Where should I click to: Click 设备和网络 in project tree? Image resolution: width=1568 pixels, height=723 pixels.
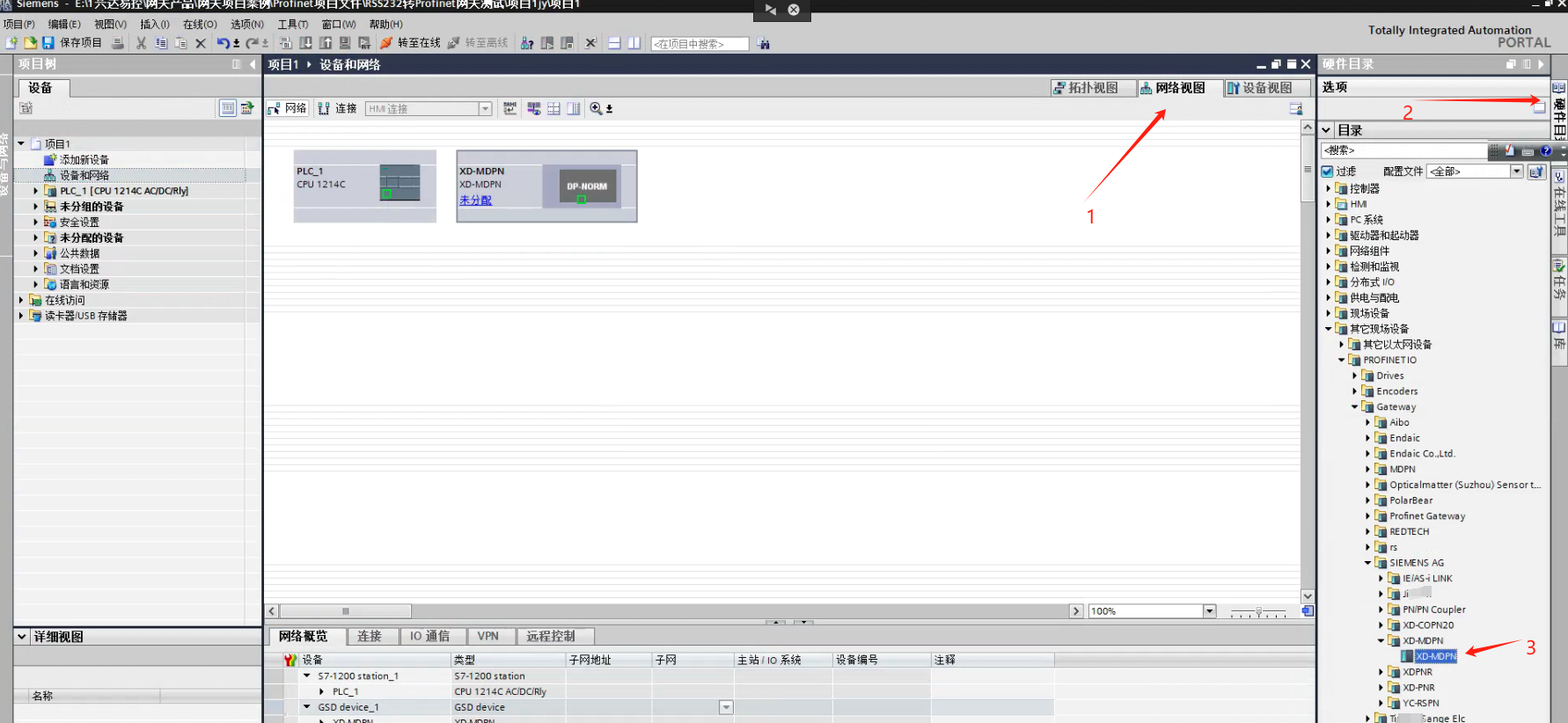point(84,175)
